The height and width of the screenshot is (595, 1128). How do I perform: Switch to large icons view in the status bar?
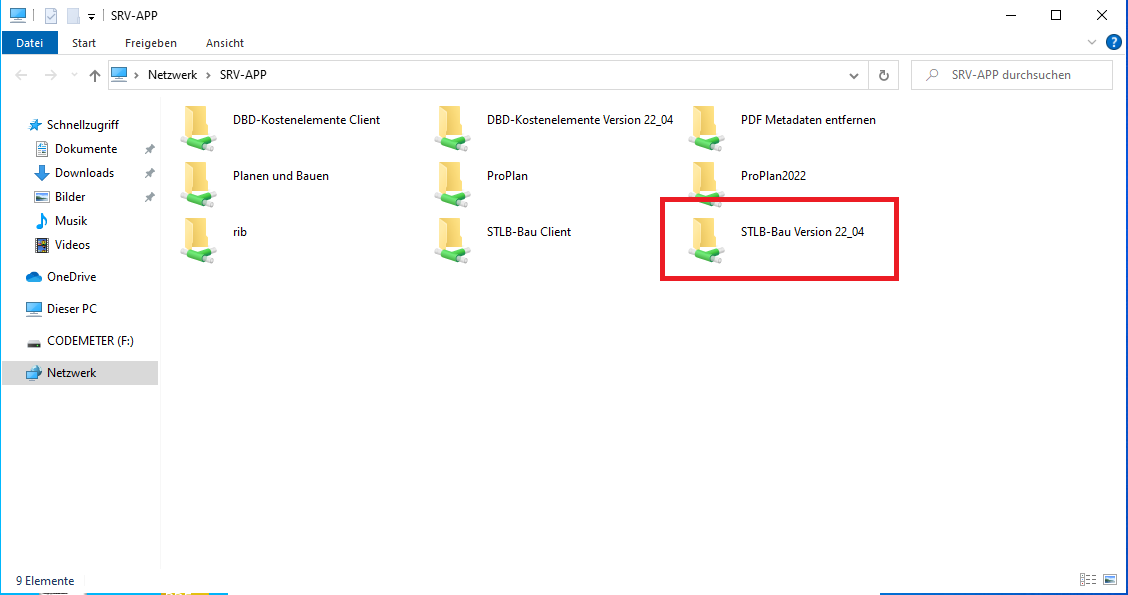[x=1109, y=580]
